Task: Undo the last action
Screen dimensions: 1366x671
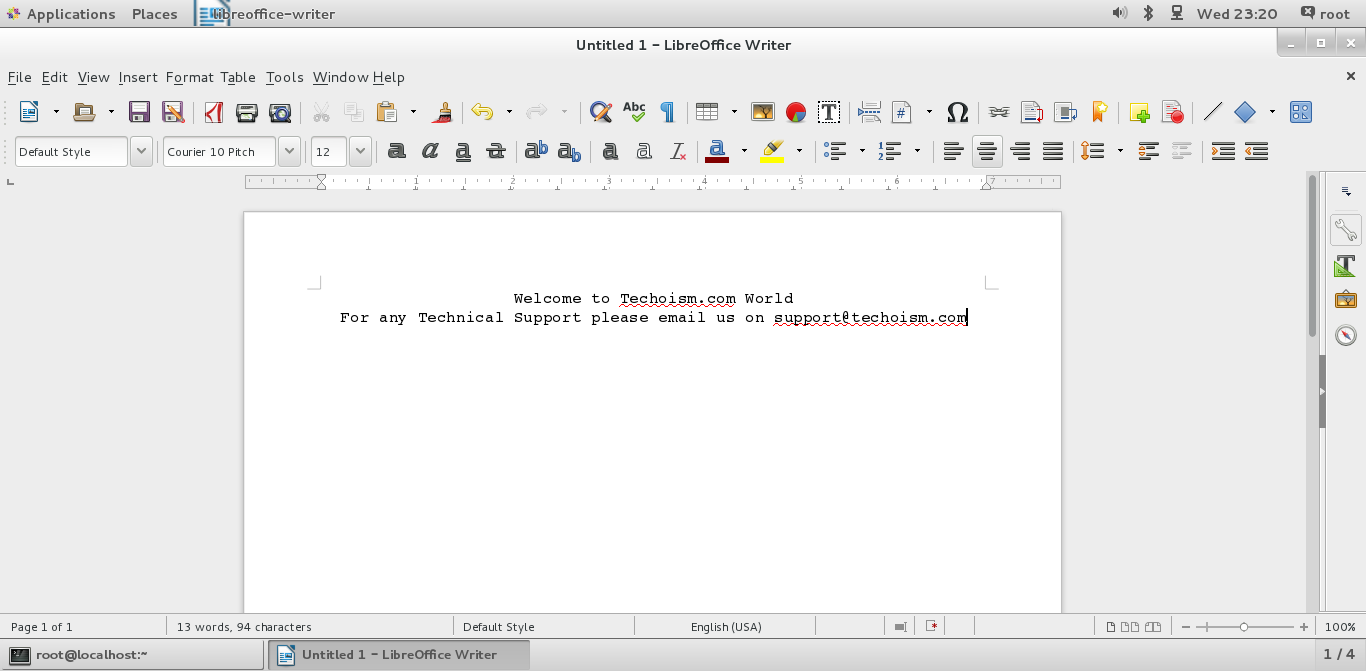Action: pyautogui.click(x=483, y=112)
